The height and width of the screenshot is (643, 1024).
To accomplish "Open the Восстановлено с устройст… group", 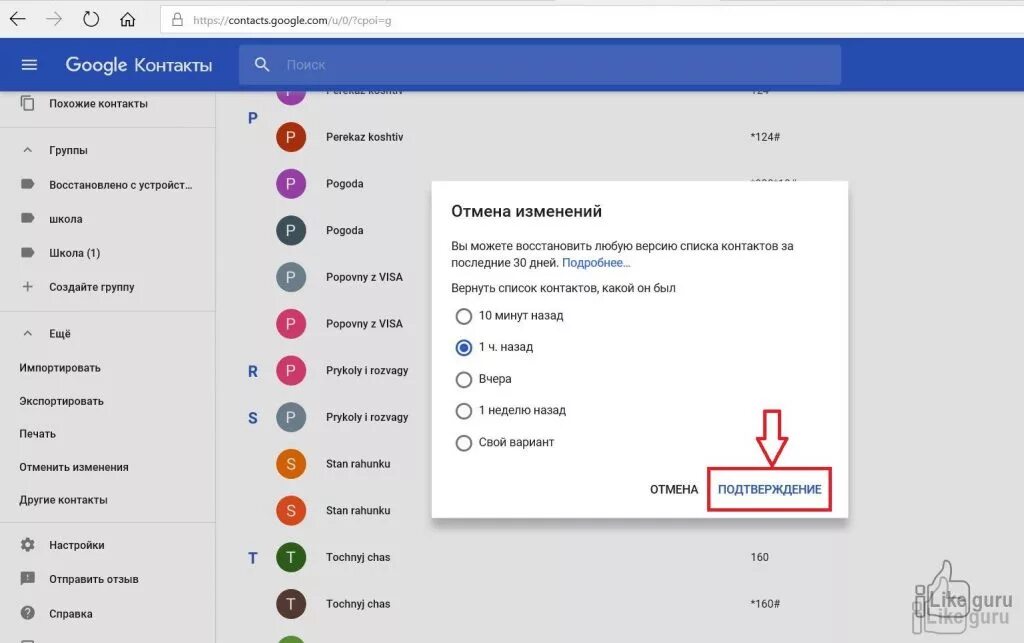I will click(121, 185).
